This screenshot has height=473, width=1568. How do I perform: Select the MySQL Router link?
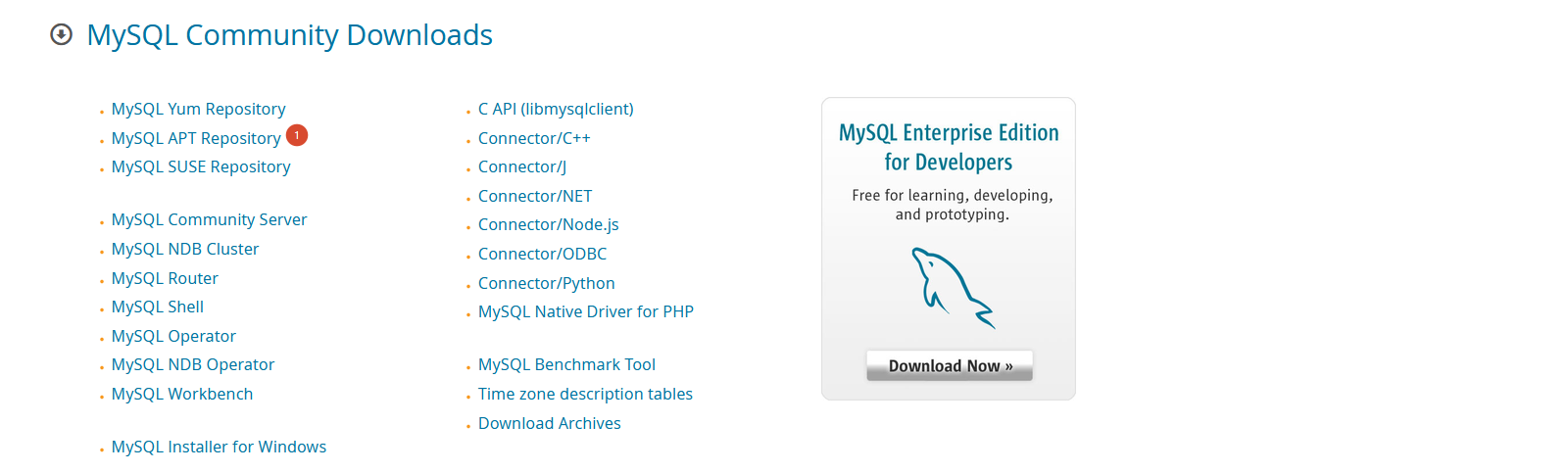(165, 278)
